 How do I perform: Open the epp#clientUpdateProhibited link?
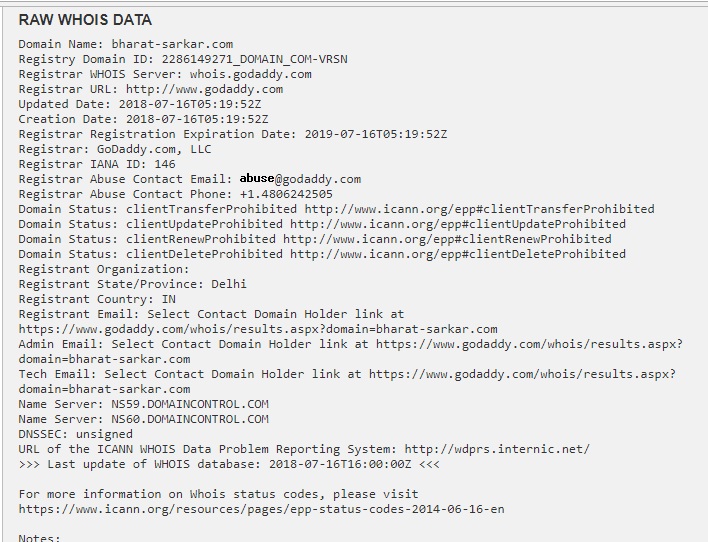[458, 224]
